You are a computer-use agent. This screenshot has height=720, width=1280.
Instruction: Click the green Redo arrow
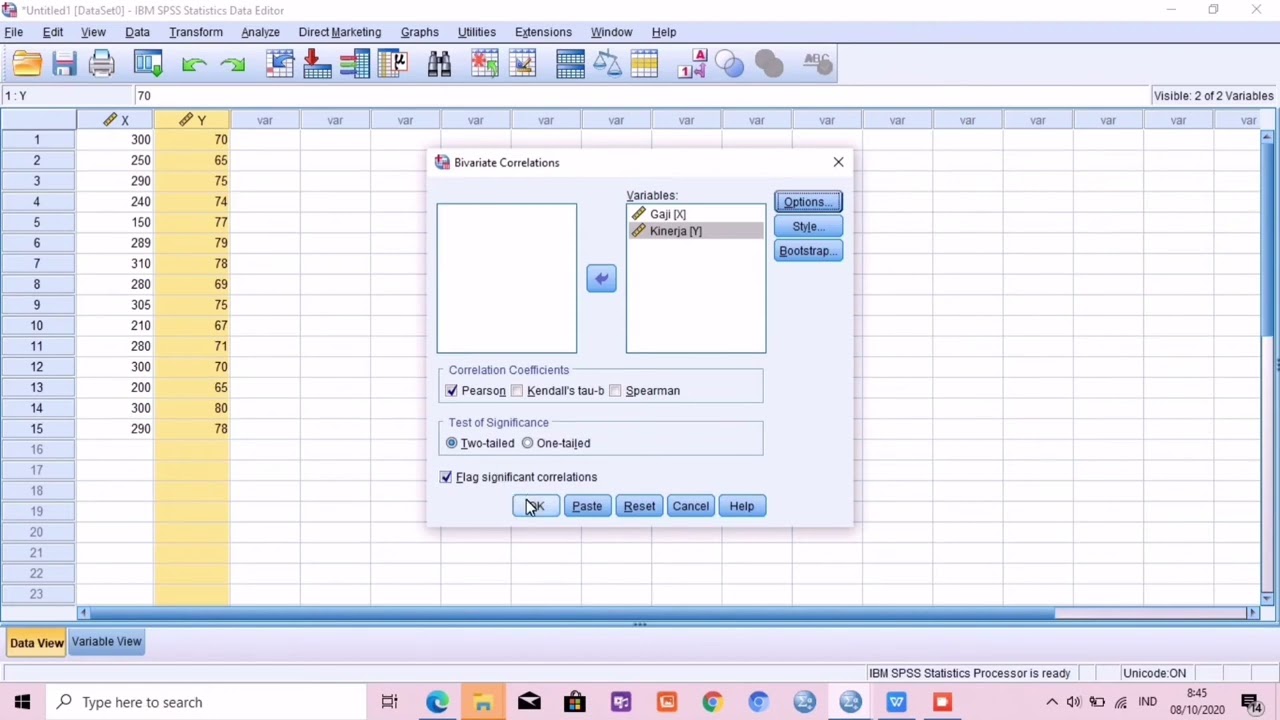233,65
